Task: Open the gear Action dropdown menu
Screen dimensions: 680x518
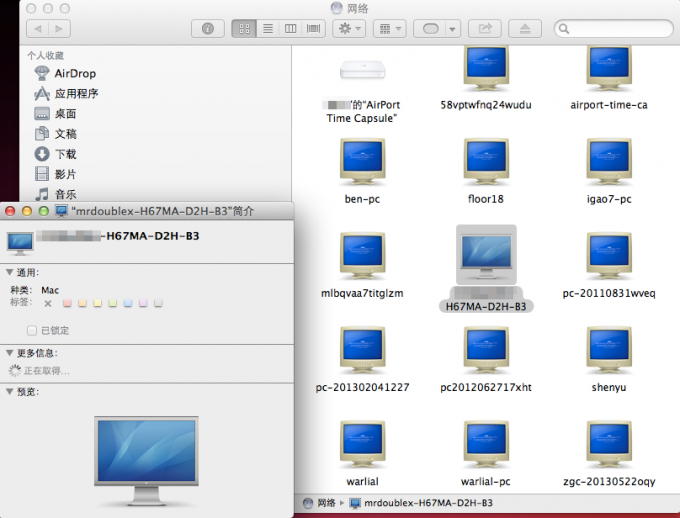Action: 350,29
